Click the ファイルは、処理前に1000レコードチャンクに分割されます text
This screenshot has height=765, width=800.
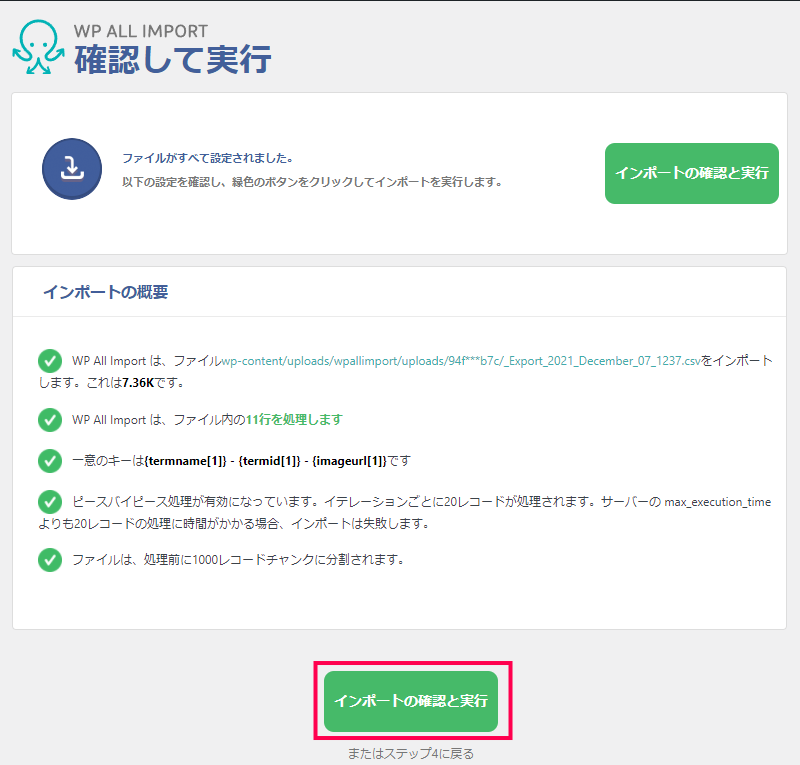pyautogui.click(x=238, y=560)
